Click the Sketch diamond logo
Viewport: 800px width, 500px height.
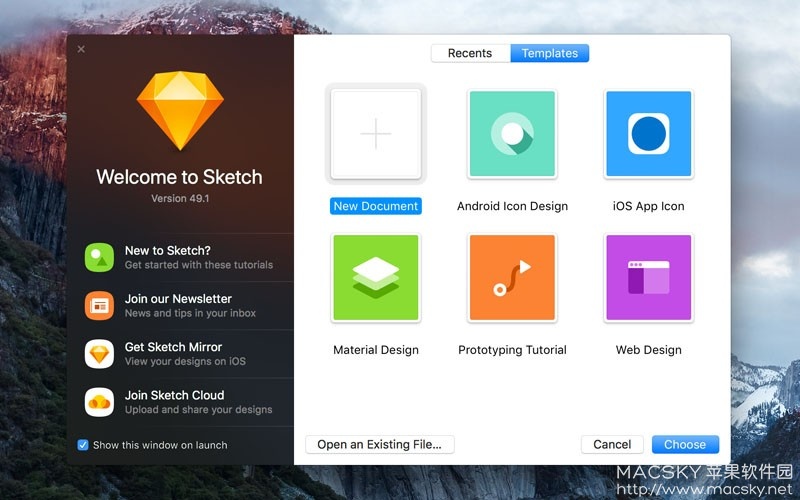coord(180,111)
